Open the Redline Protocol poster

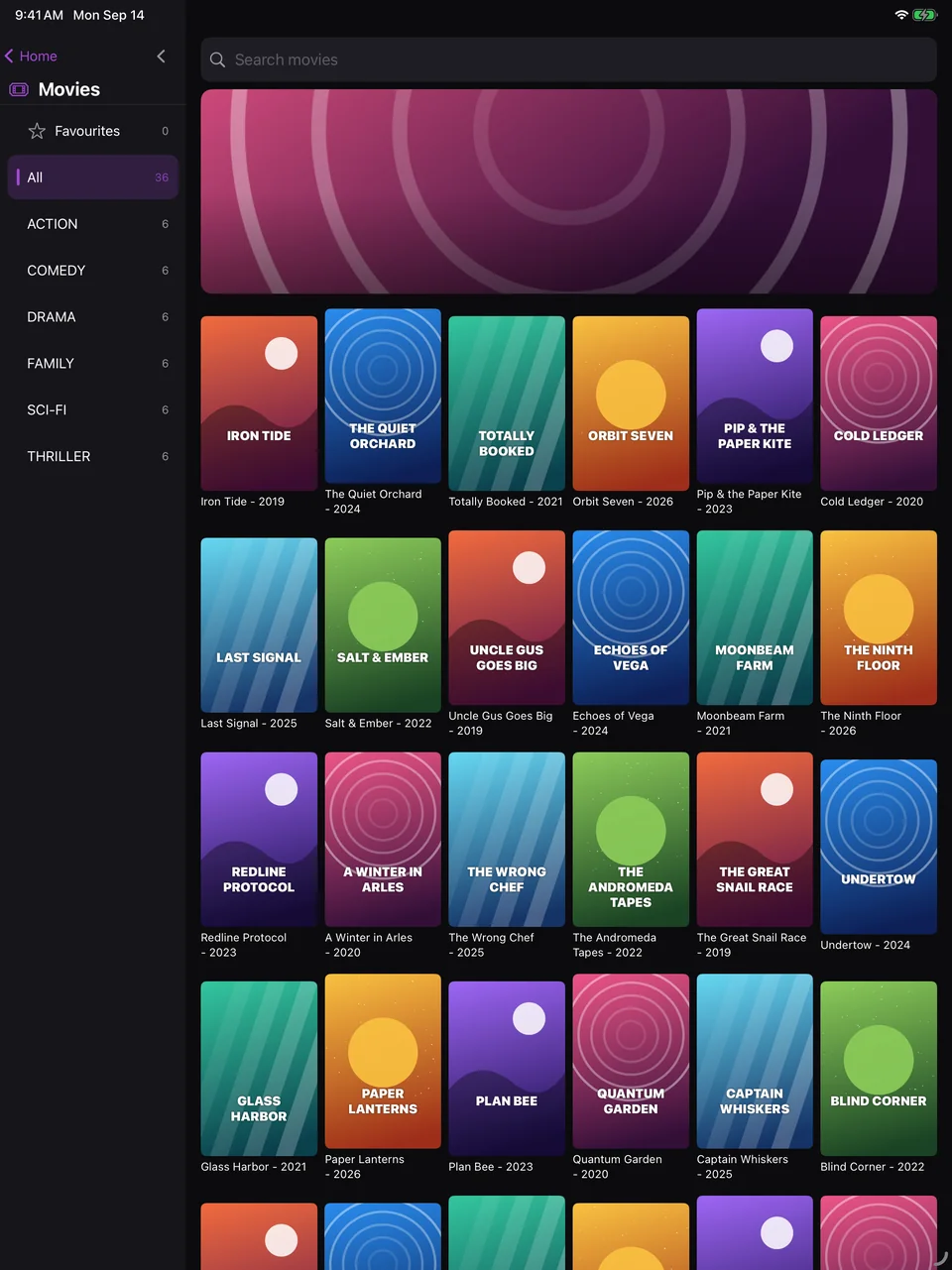click(x=259, y=840)
